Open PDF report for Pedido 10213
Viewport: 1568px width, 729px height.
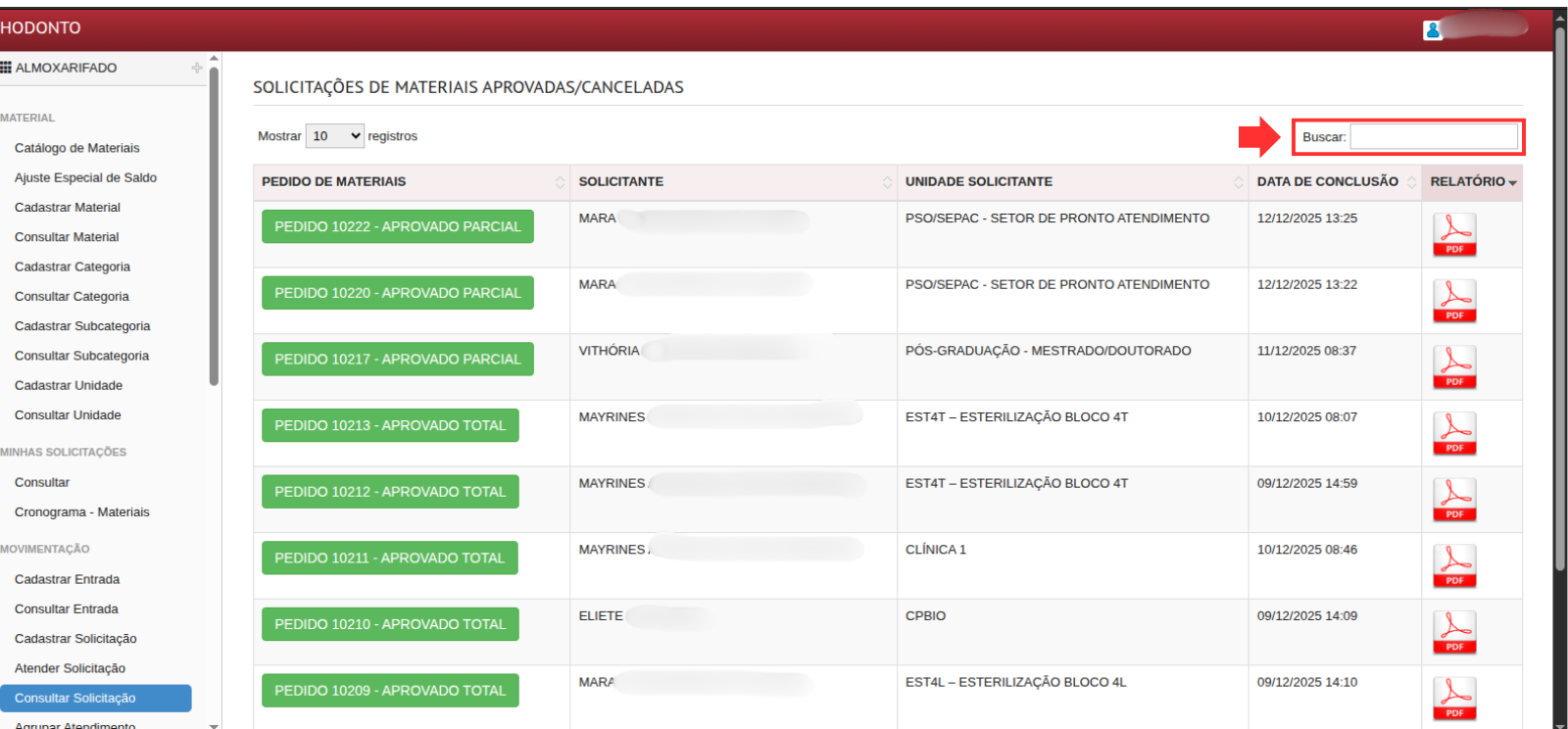click(x=1454, y=434)
